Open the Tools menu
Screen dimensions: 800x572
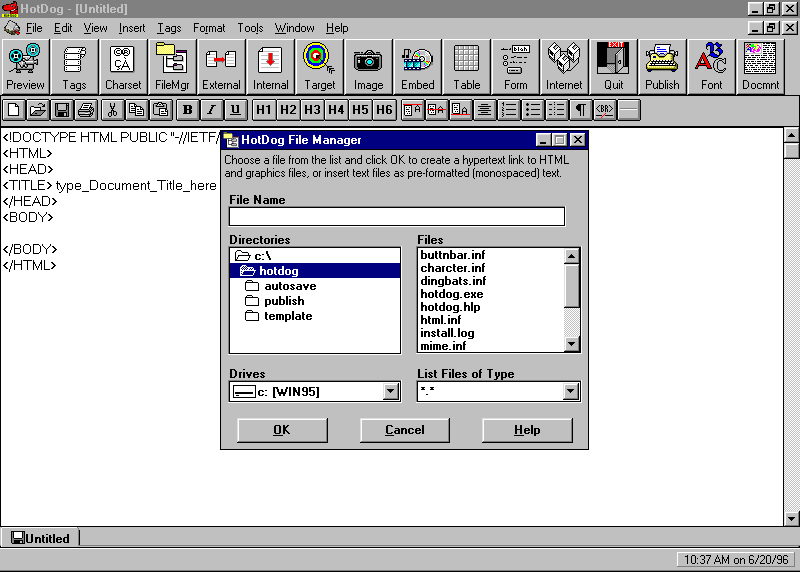pos(250,28)
